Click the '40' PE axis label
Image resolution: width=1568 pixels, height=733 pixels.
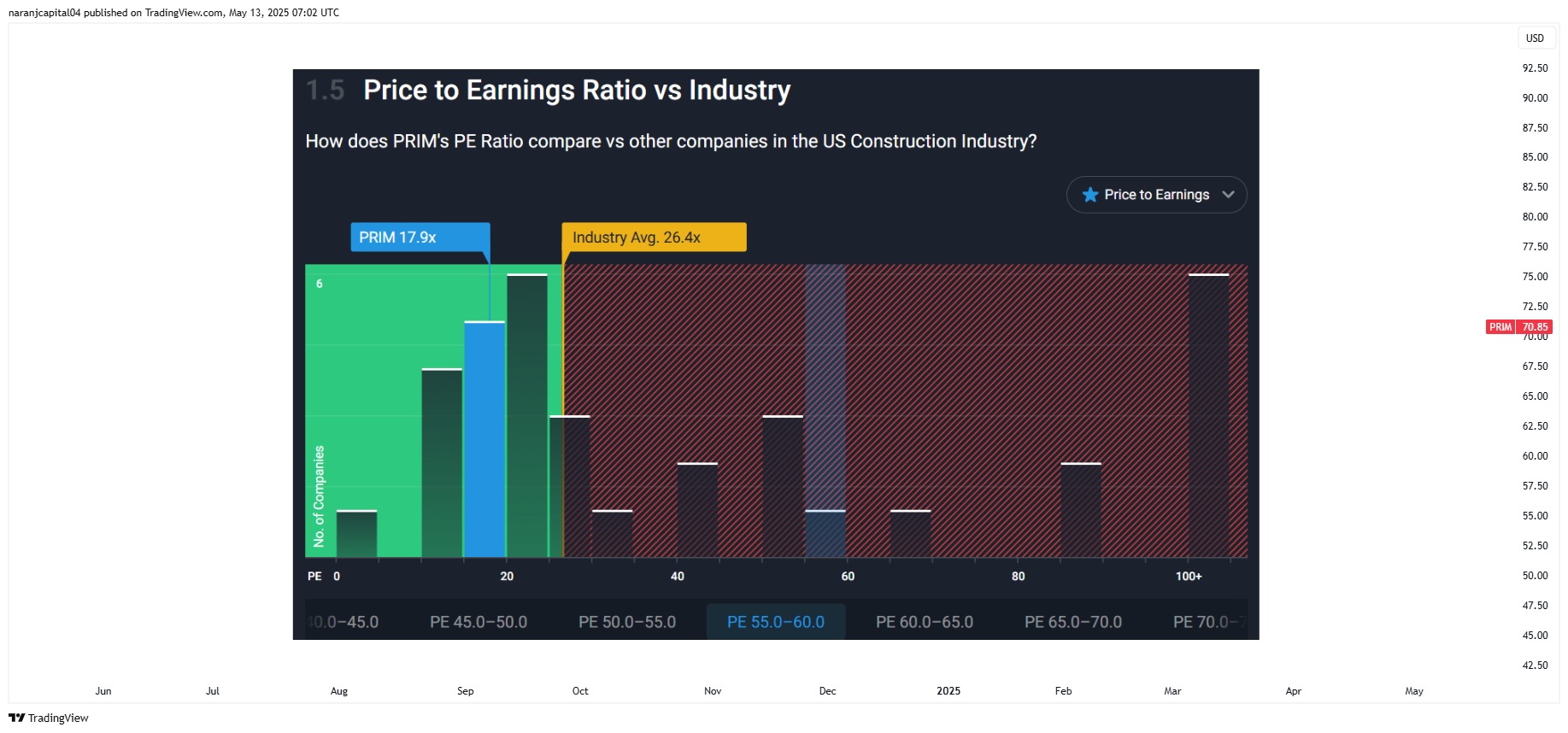coord(677,577)
